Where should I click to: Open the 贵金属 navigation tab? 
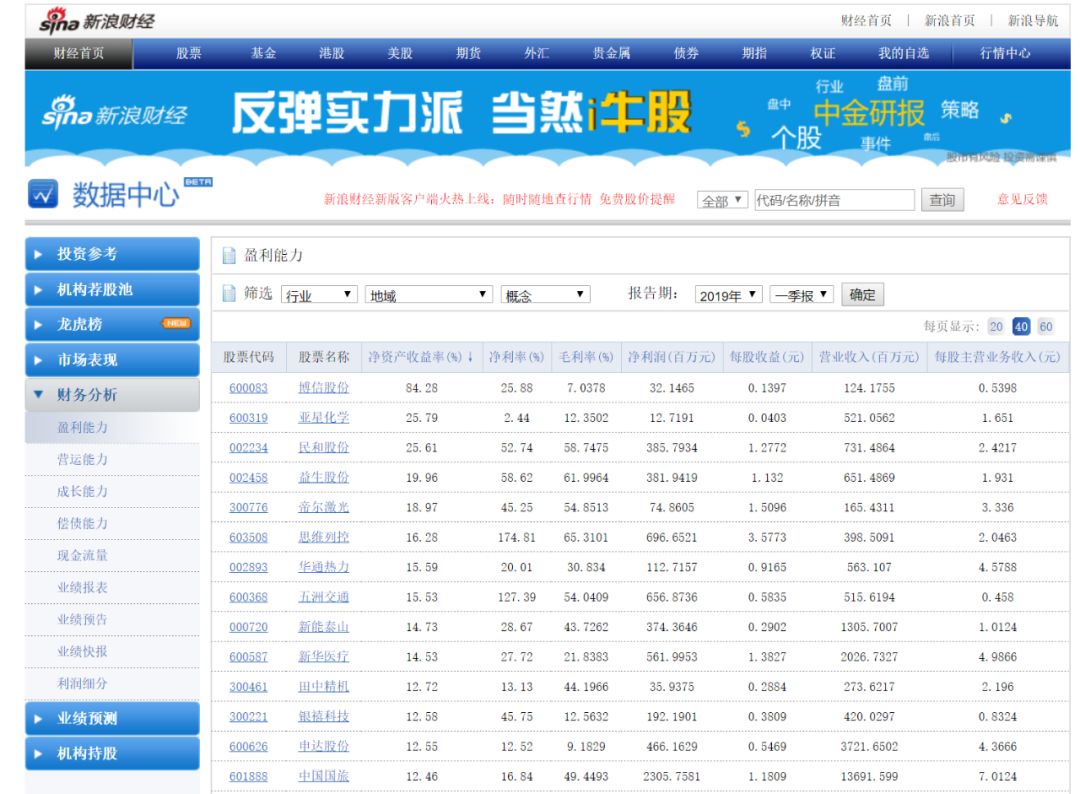(x=612, y=53)
